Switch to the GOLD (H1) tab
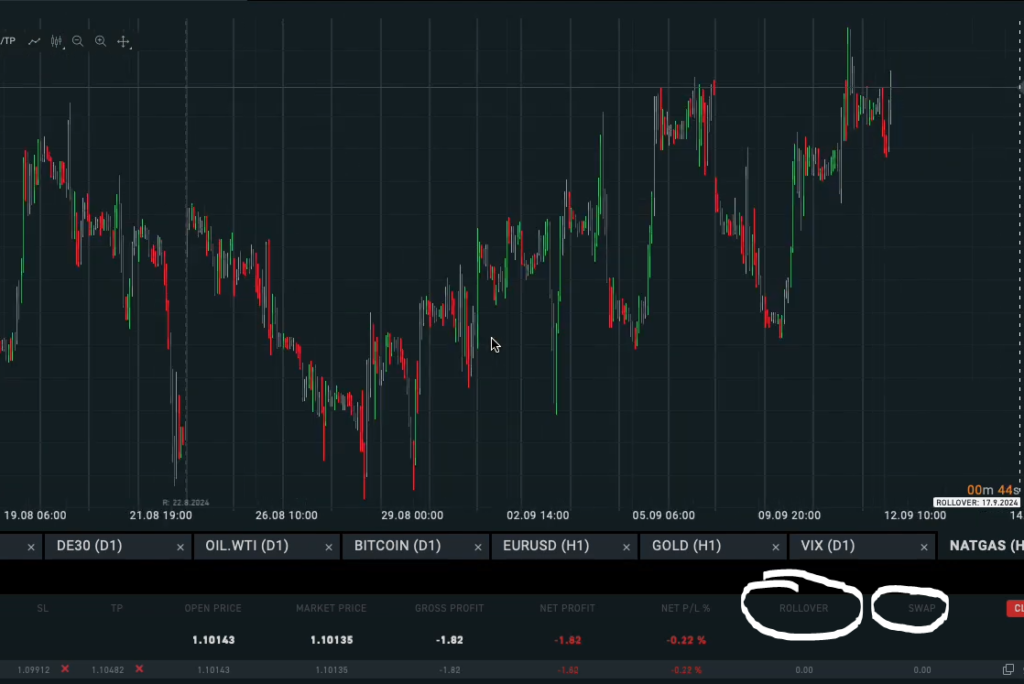This screenshot has width=1024, height=684. pos(686,546)
